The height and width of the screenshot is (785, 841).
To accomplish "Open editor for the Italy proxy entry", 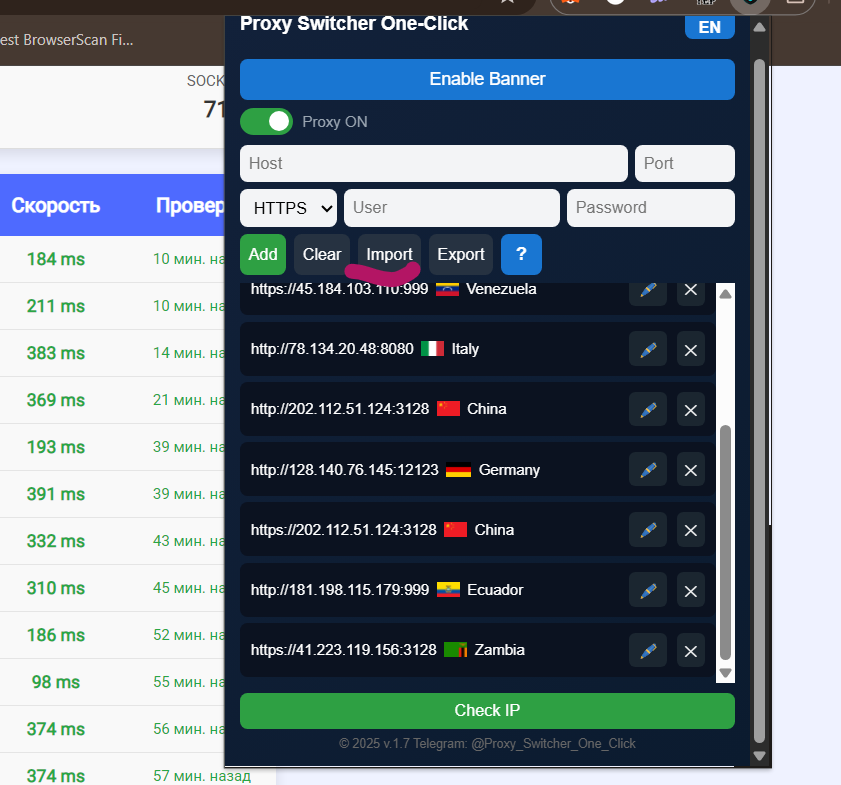I will (x=647, y=349).
